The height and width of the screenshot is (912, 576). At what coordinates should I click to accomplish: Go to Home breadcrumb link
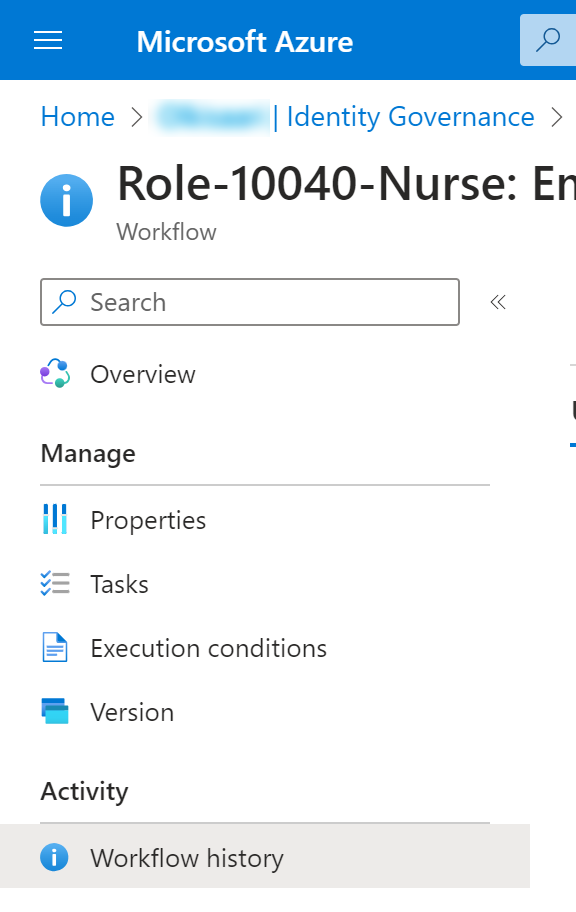click(77, 117)
